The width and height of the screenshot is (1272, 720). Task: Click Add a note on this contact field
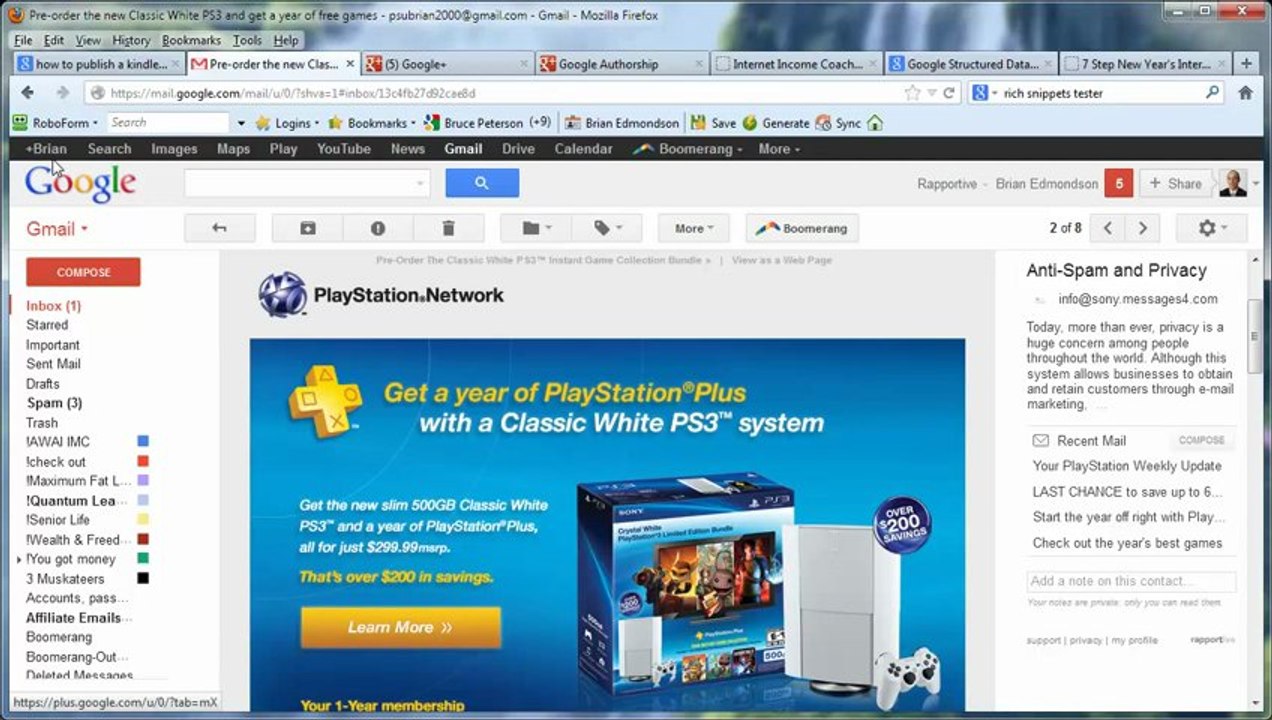(1132, 581)
